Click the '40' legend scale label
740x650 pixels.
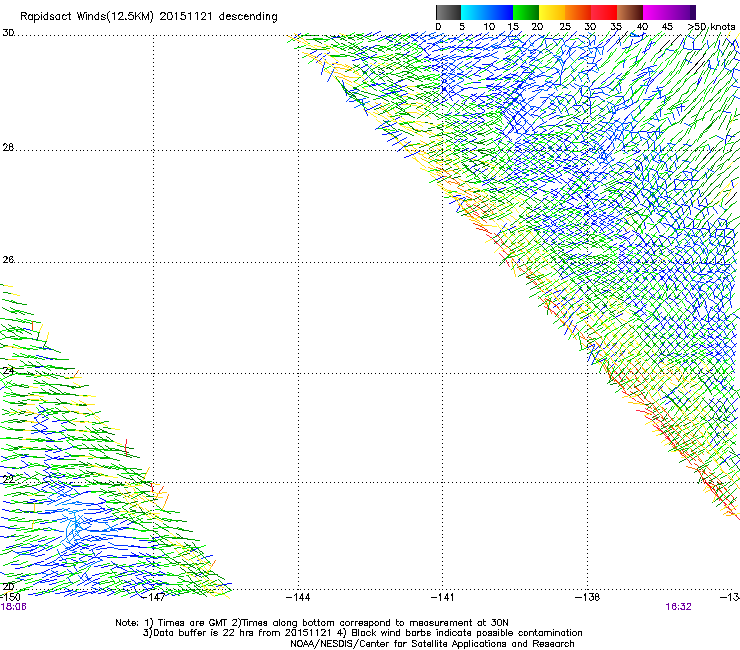coord(642,27)
